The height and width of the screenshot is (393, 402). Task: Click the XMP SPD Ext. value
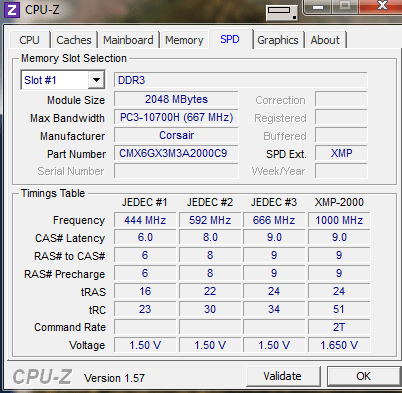click(x=341, y=153)
